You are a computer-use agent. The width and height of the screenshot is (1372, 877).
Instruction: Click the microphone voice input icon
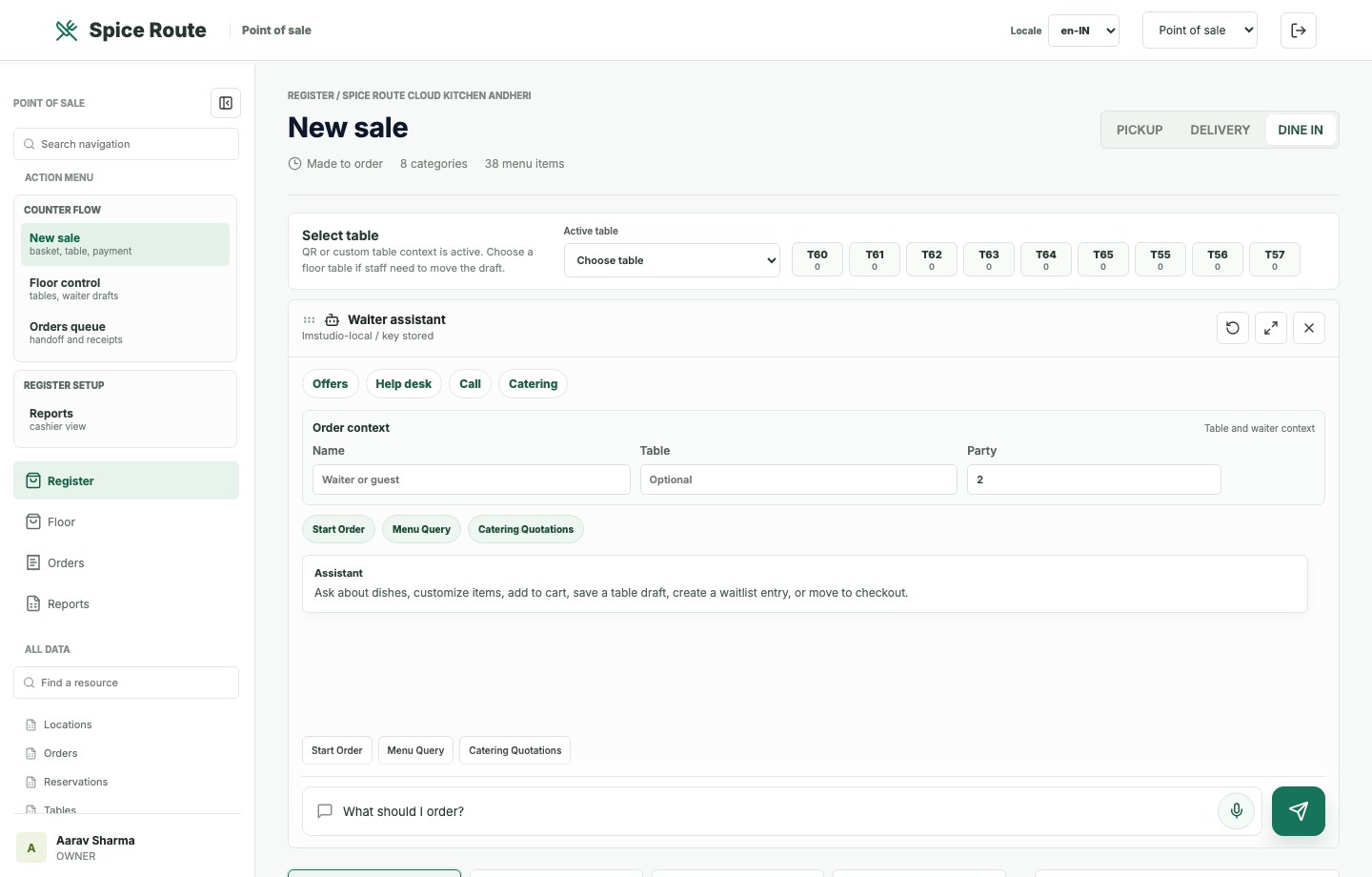point(1236,811)
